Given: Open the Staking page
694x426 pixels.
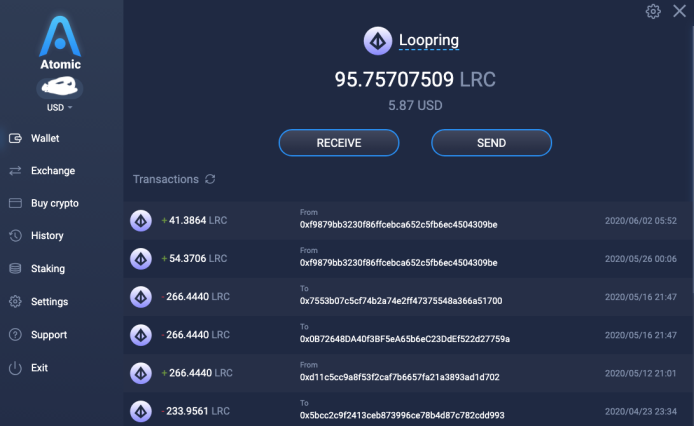Looking at the screenshot, I should (x=48, y=268).
